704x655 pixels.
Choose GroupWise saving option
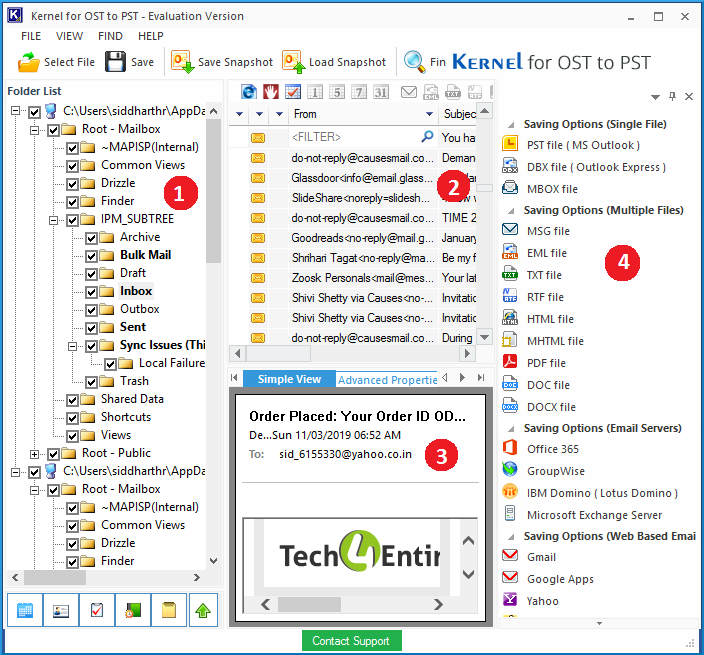556,471
